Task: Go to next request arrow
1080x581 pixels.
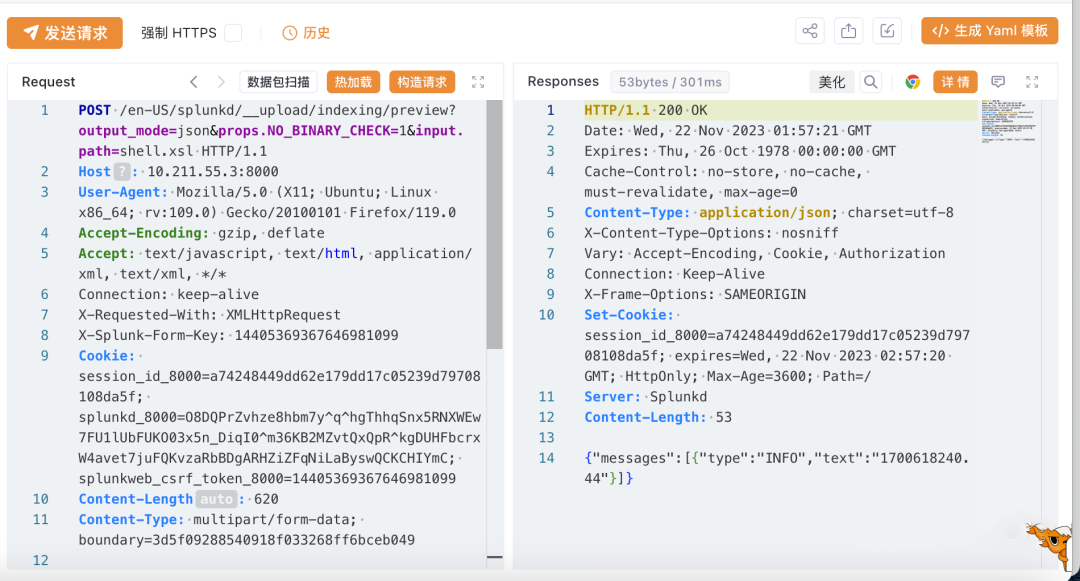Action: [x=221, y=82]
